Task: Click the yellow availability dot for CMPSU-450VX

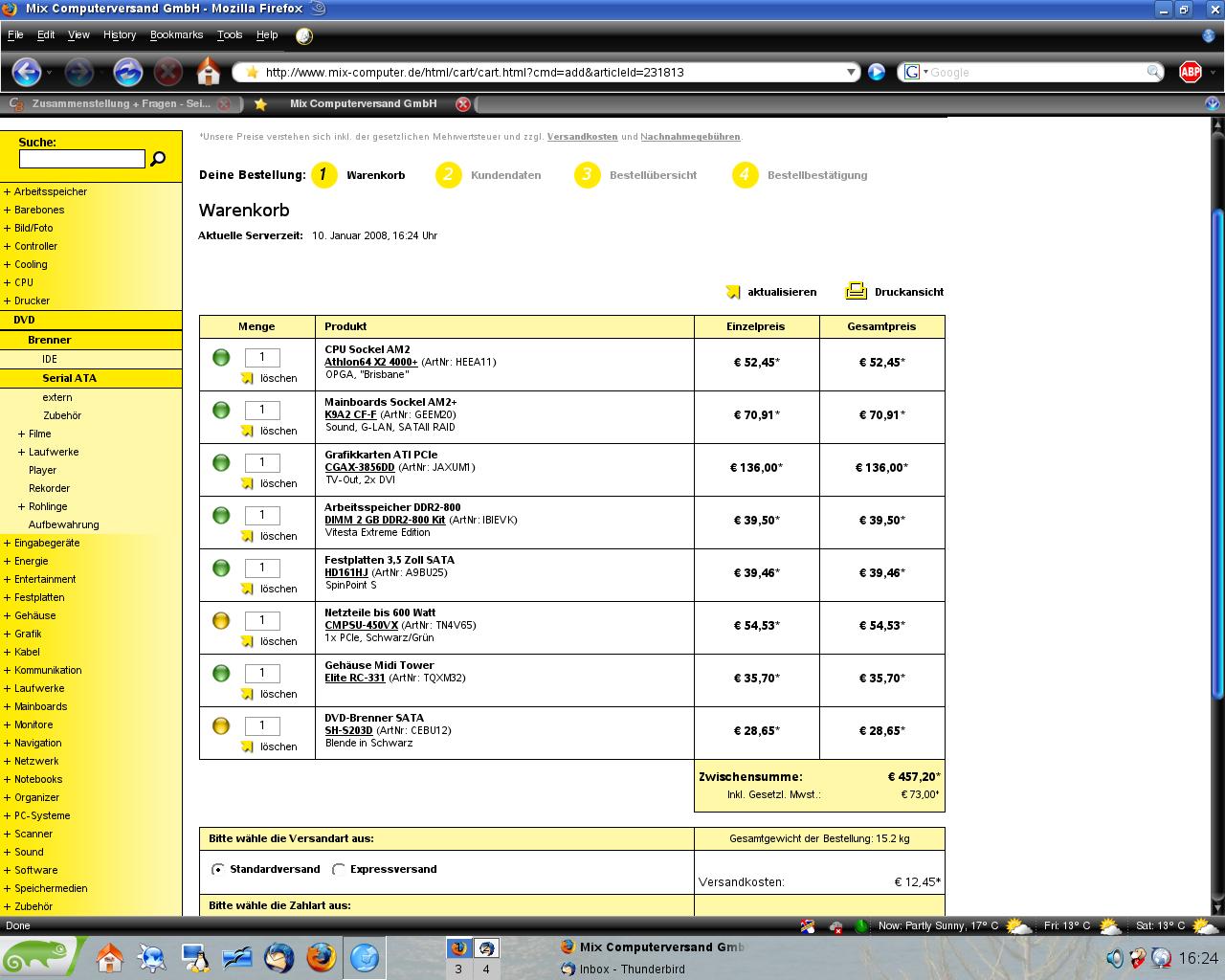Action: click(221, 620)
